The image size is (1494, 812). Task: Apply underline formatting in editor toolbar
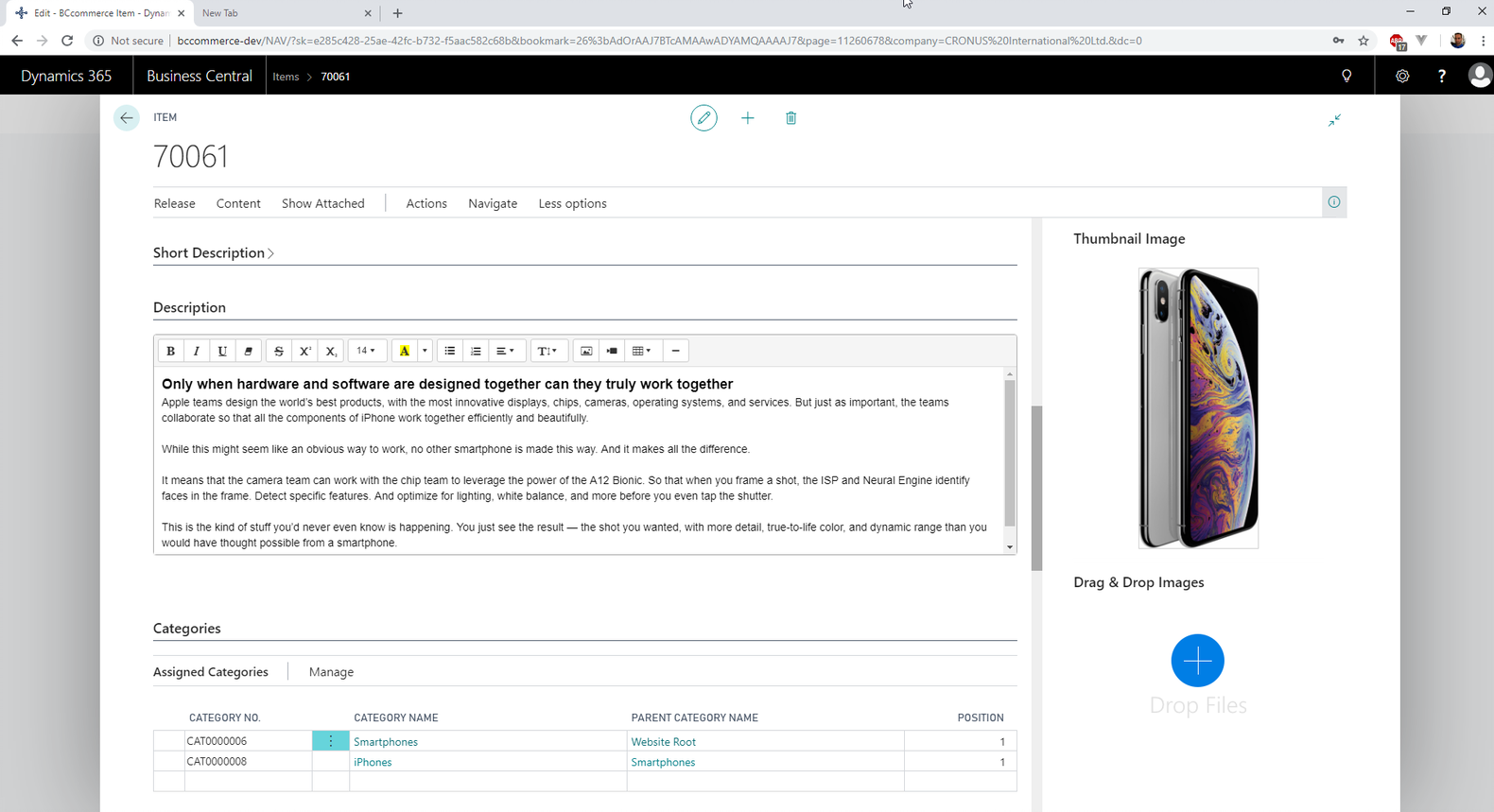click(x=222, y=351)
